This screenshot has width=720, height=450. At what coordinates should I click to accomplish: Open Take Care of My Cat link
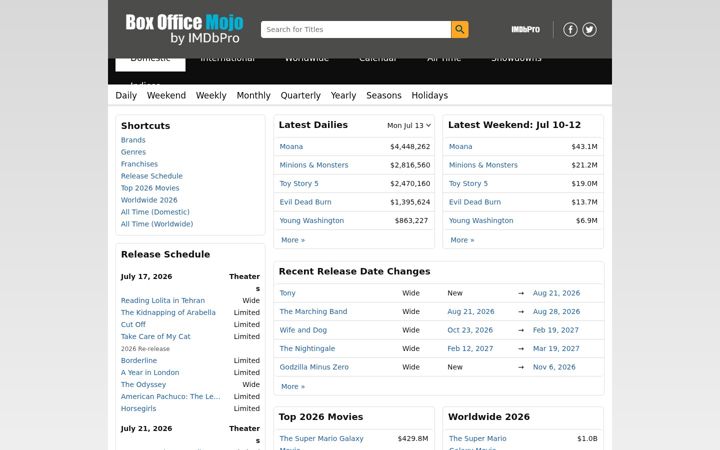tap(155, 336)
